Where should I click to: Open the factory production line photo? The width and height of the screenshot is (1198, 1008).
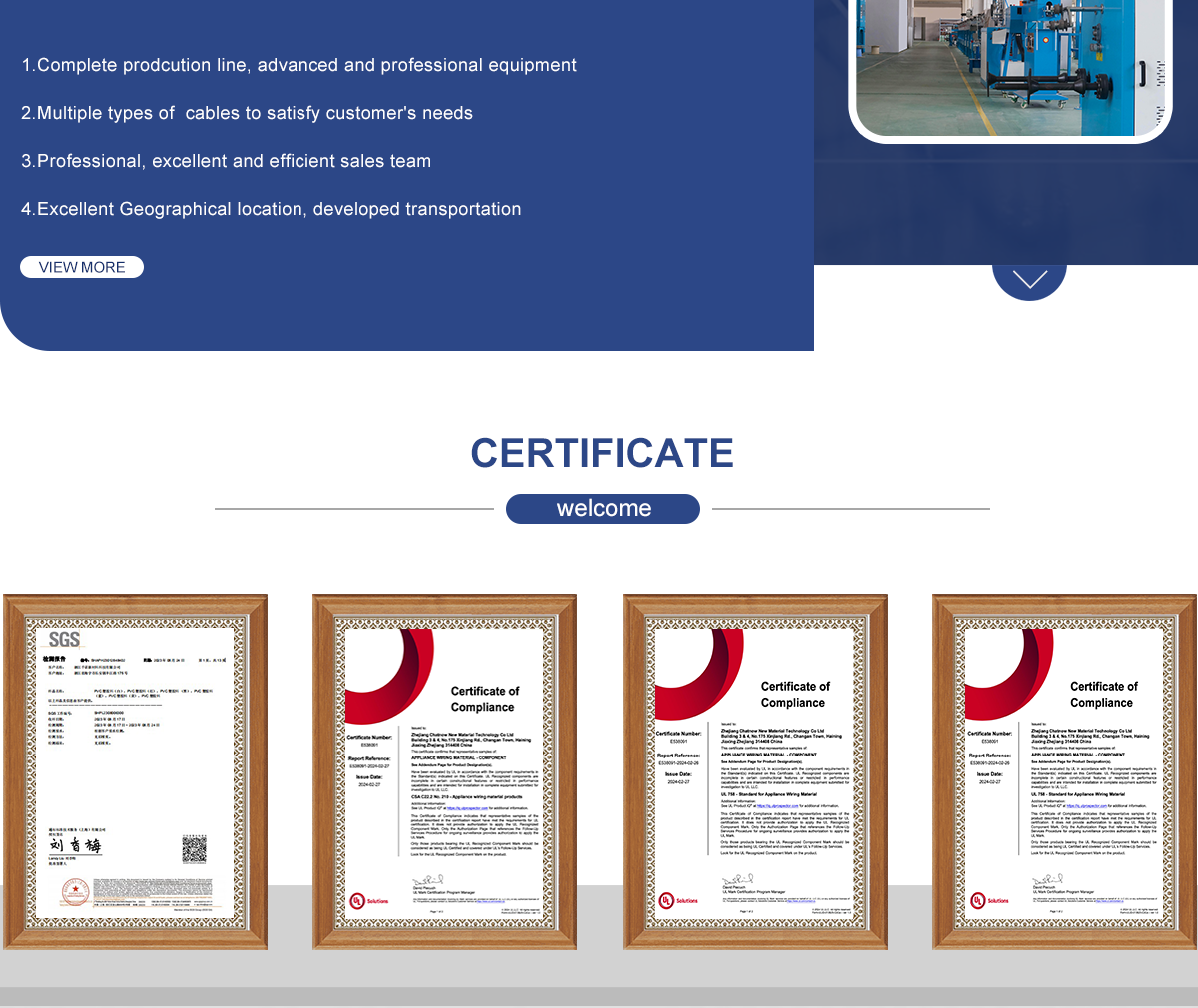(x=1010, y=68)
